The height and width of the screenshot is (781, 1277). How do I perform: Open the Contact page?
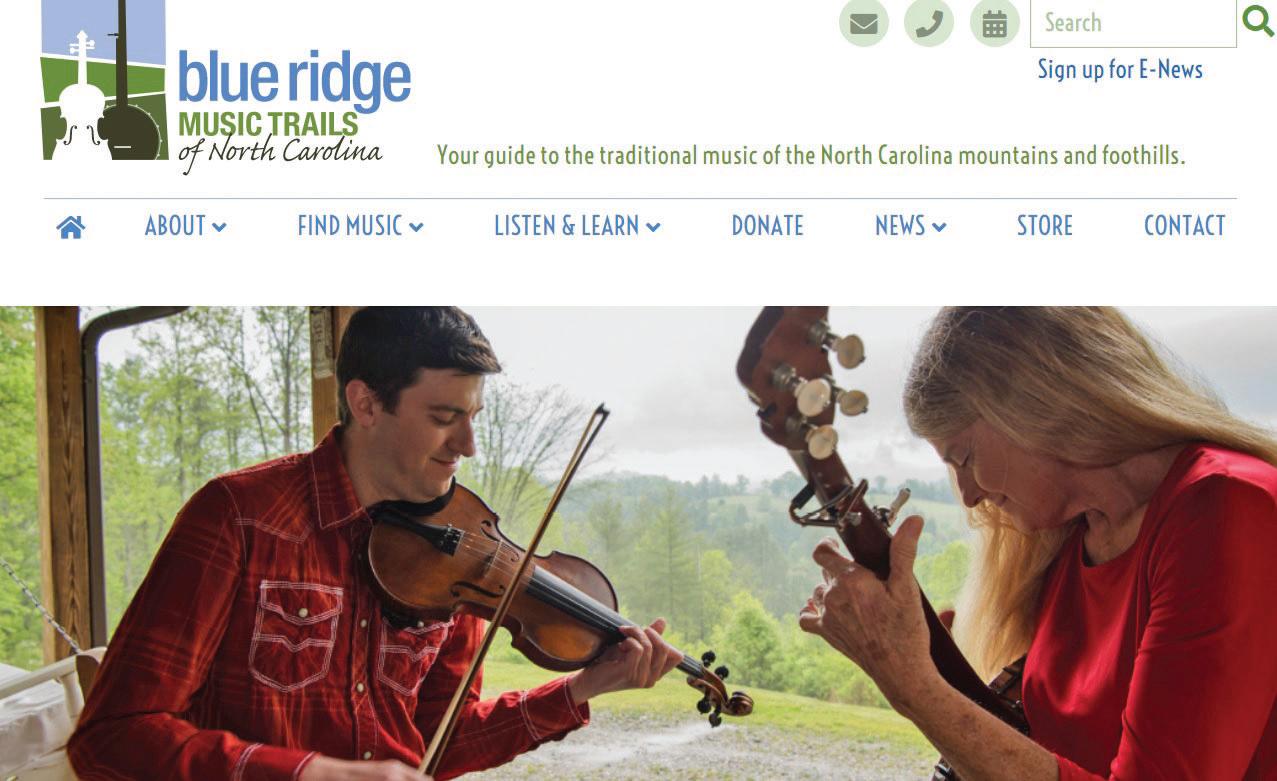(x=1184, y=226)
